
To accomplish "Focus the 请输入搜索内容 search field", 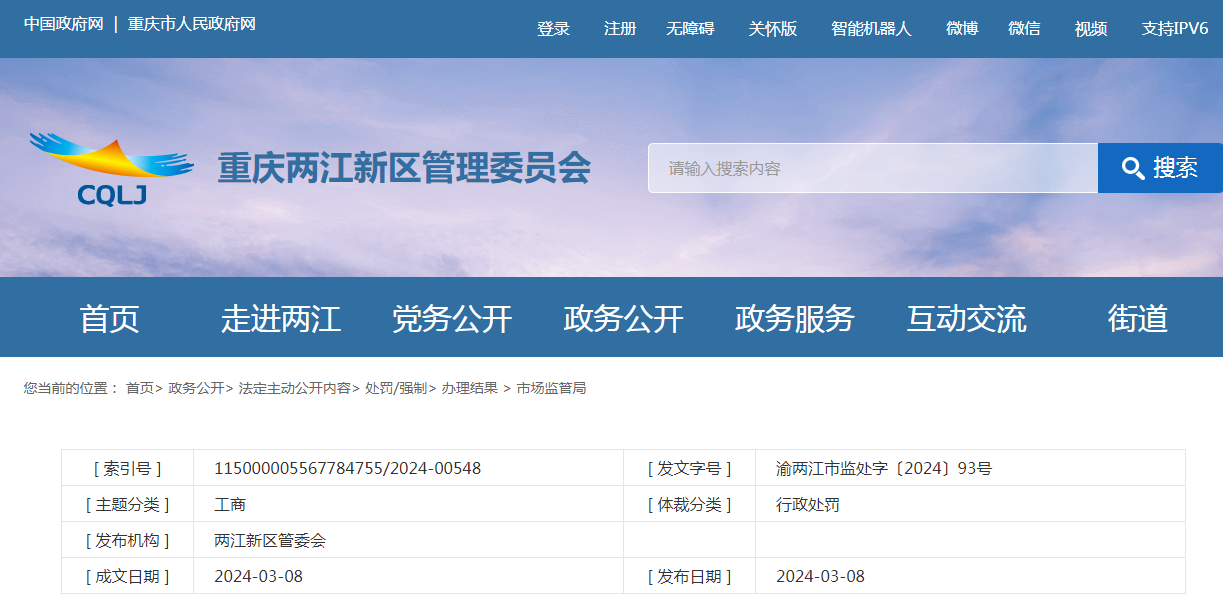I will [873, 168].
